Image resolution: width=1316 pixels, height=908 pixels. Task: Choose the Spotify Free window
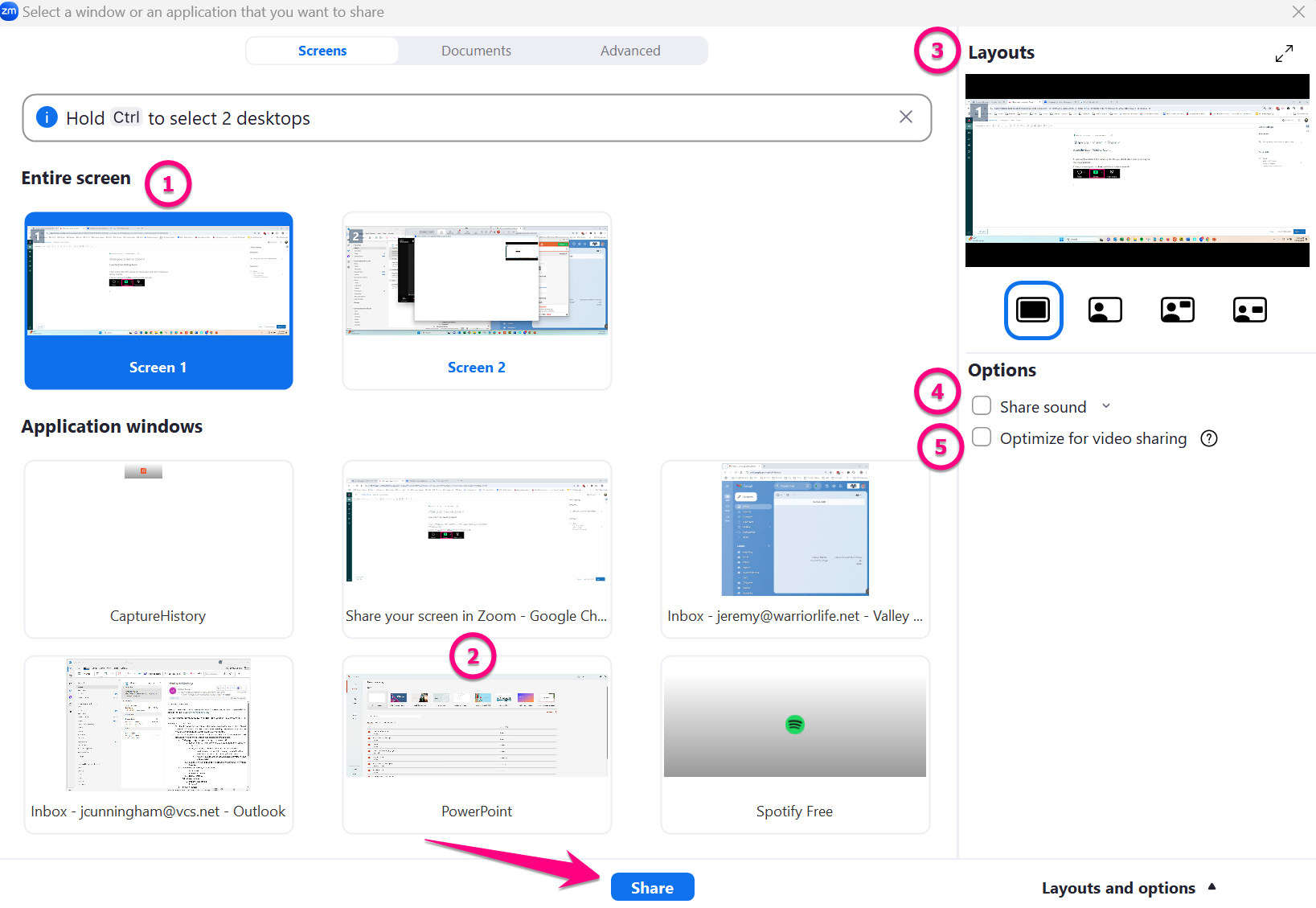coord(795,744)
